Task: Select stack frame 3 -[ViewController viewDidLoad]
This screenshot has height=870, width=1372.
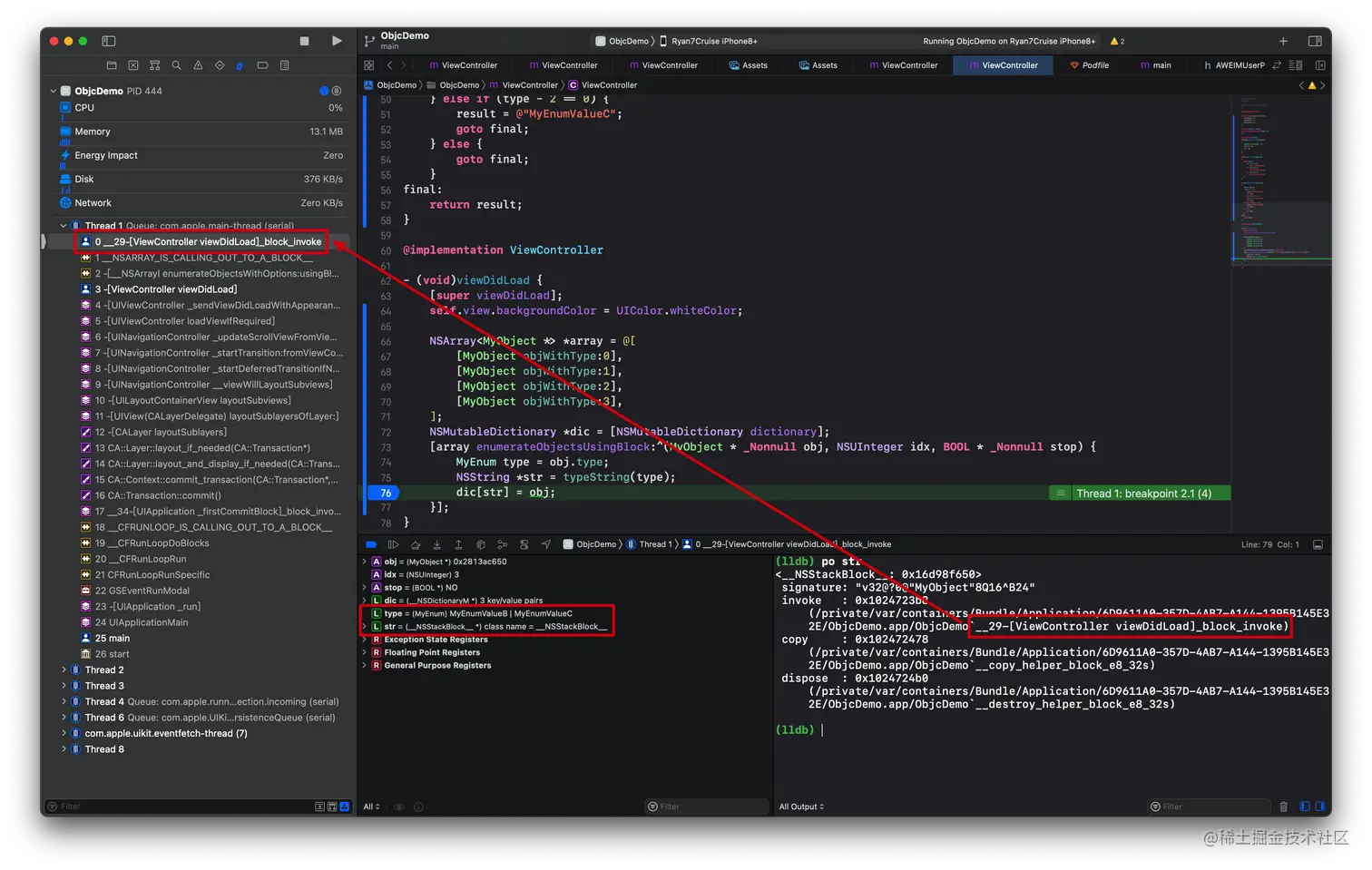Action: point(165,289)
